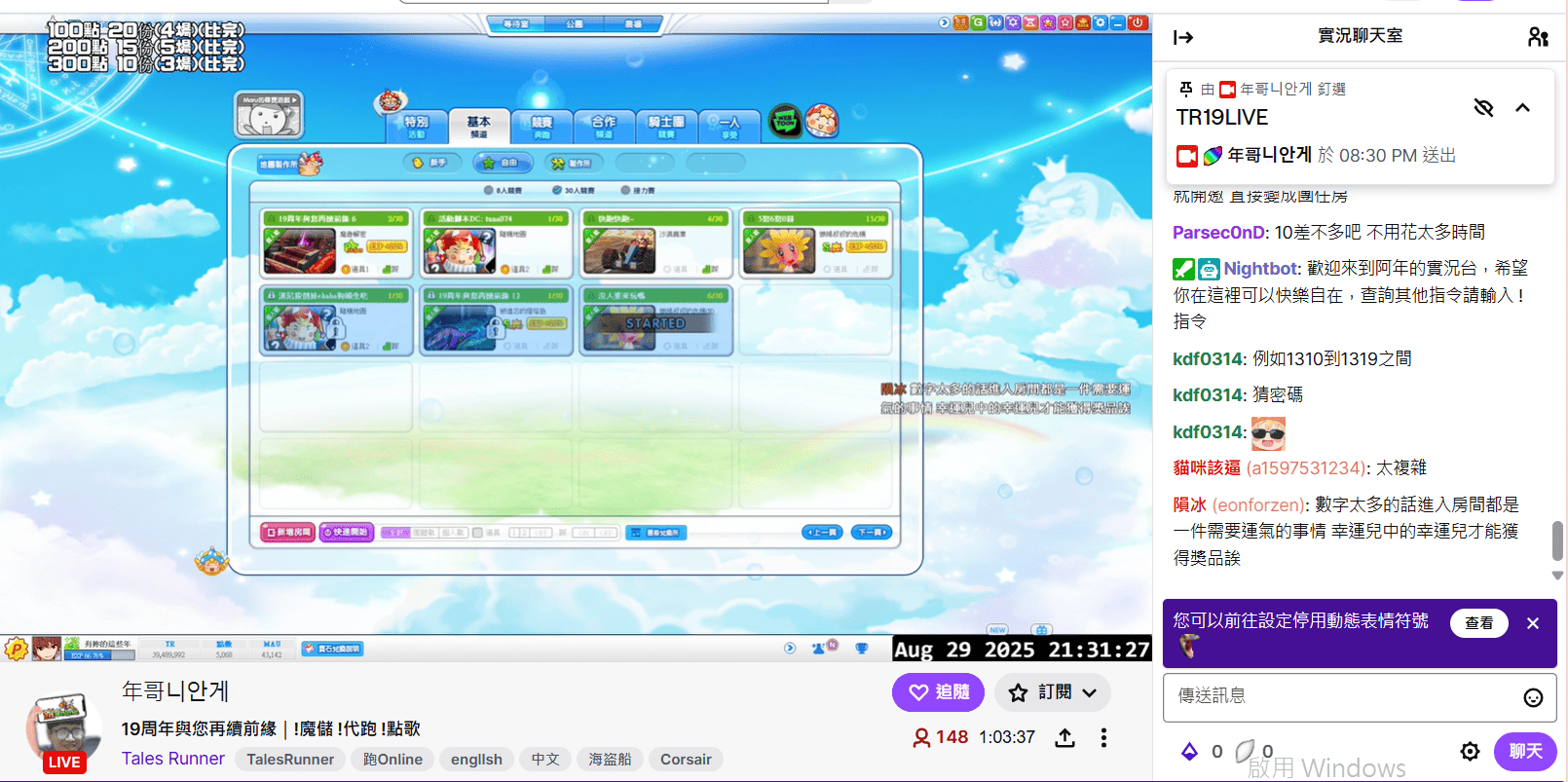This screenshot has height=782, width=1568.
Task: Open the emoji picker in chat
Action: [x=1533, y=697]
